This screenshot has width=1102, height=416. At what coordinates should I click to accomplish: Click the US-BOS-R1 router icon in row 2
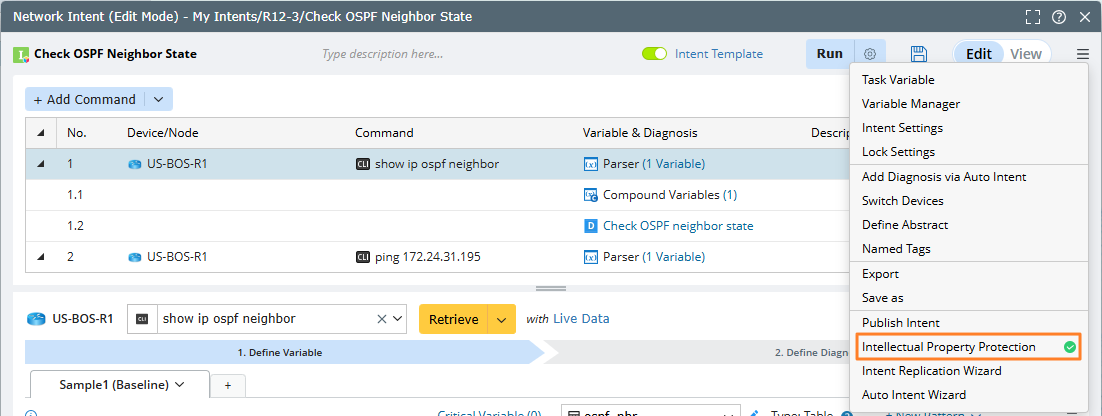[134, 257]
